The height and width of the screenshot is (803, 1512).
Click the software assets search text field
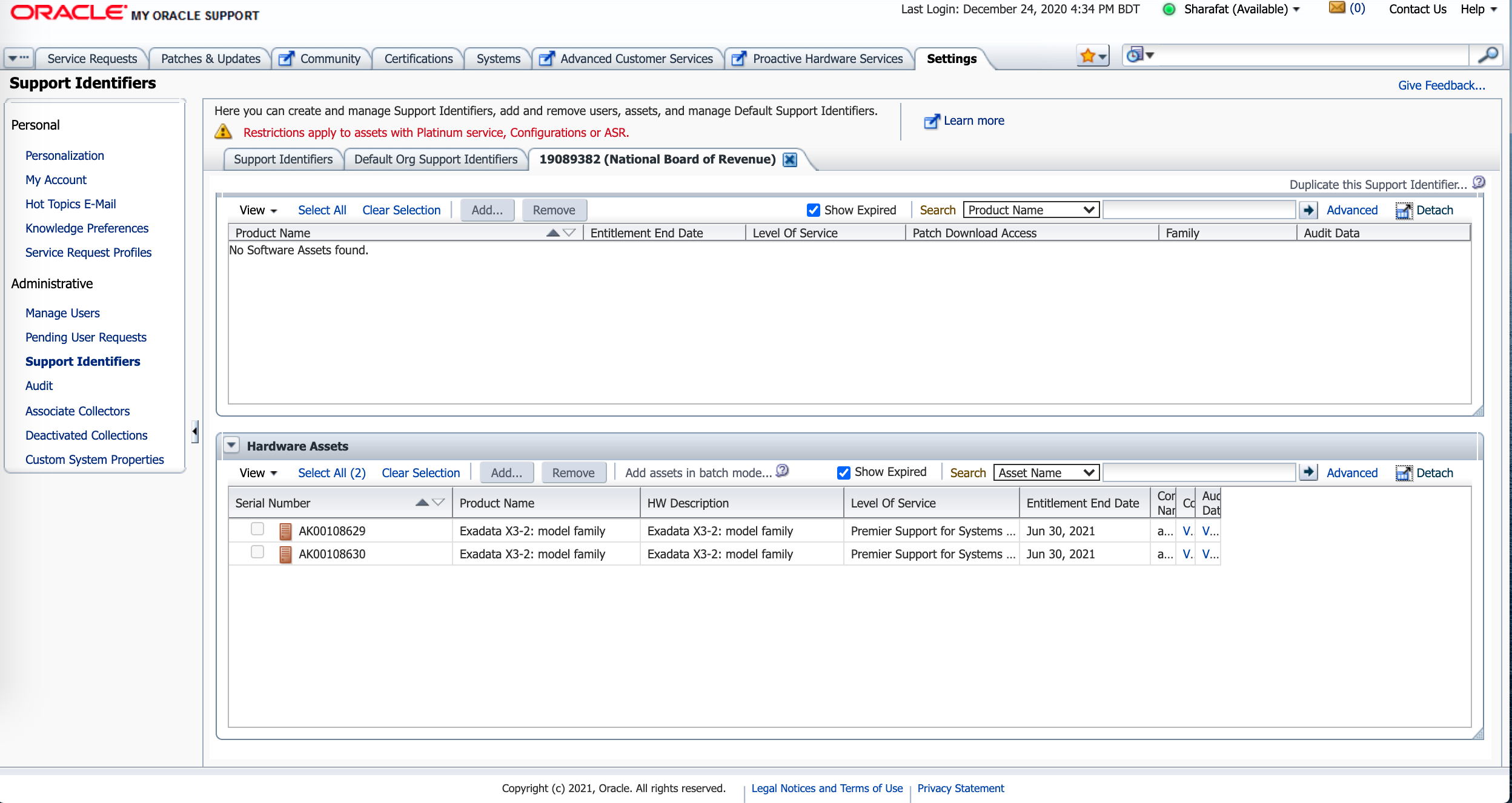[x=1199, y=210]
